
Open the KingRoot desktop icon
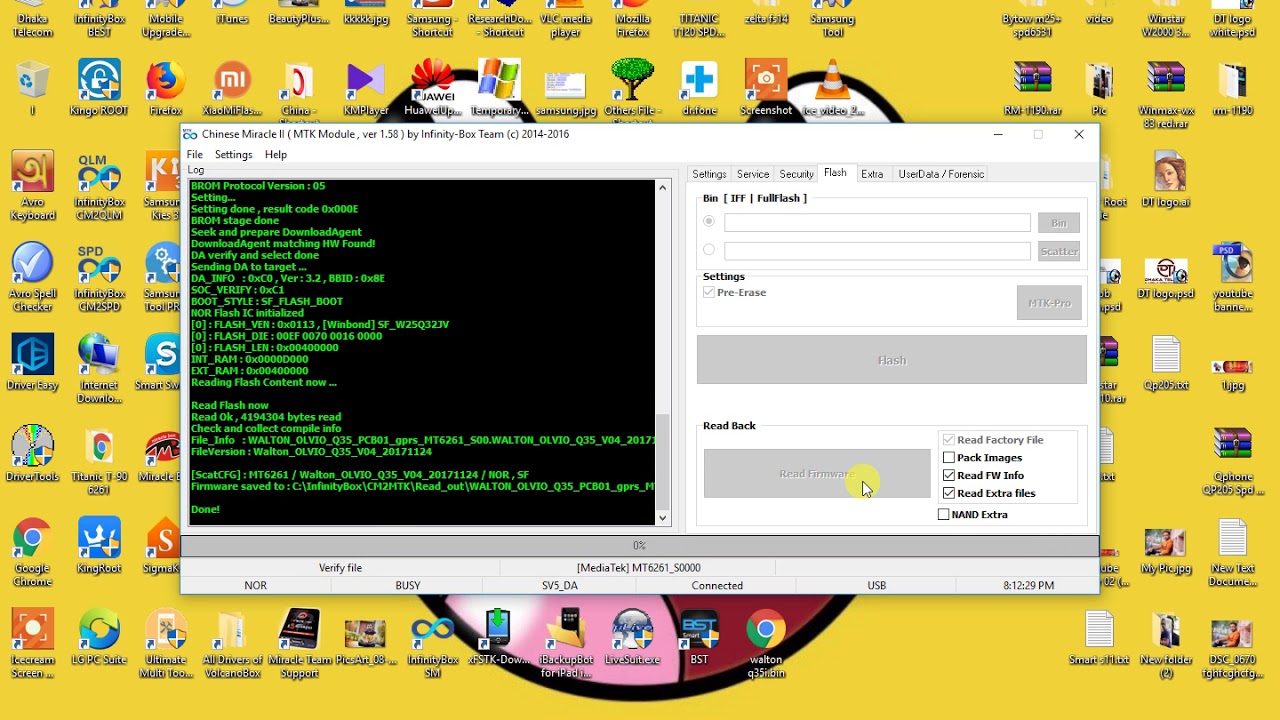click(x=99, y=546)
